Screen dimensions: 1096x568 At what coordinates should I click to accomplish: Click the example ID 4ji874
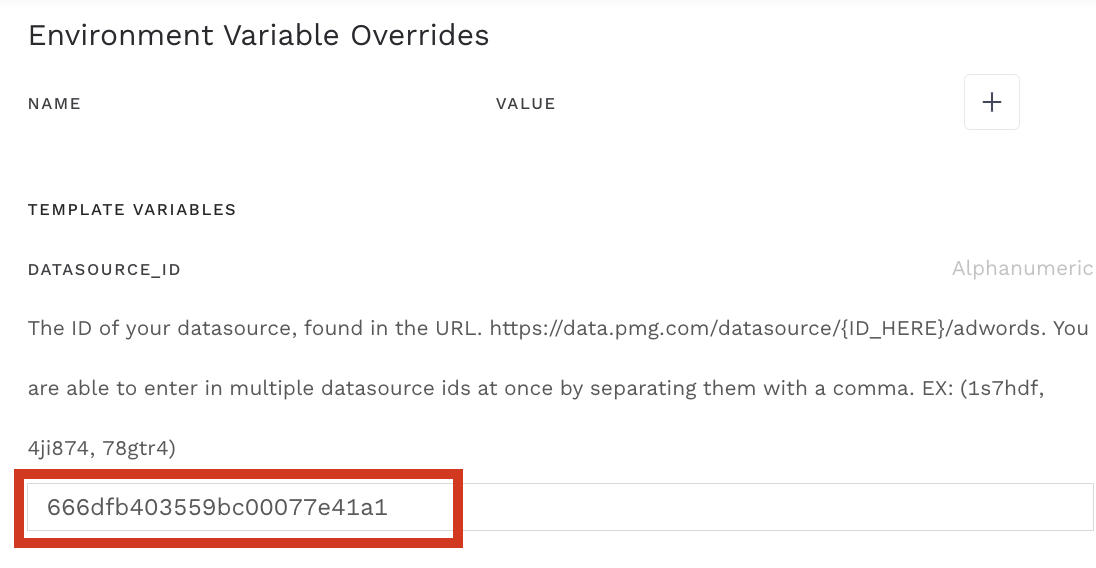[59, 448]
